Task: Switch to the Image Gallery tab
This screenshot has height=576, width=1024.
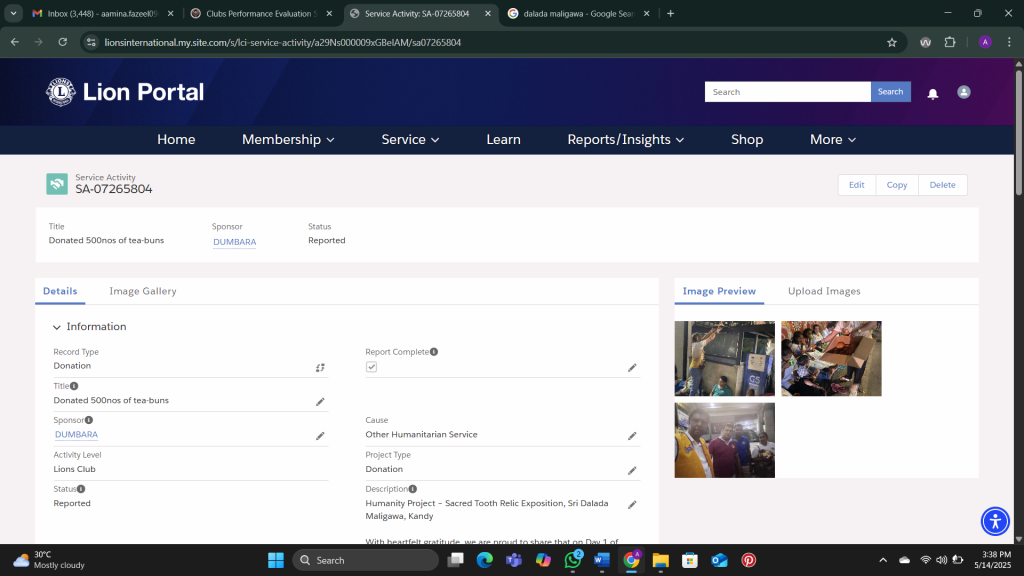Action: pos(143,291)
